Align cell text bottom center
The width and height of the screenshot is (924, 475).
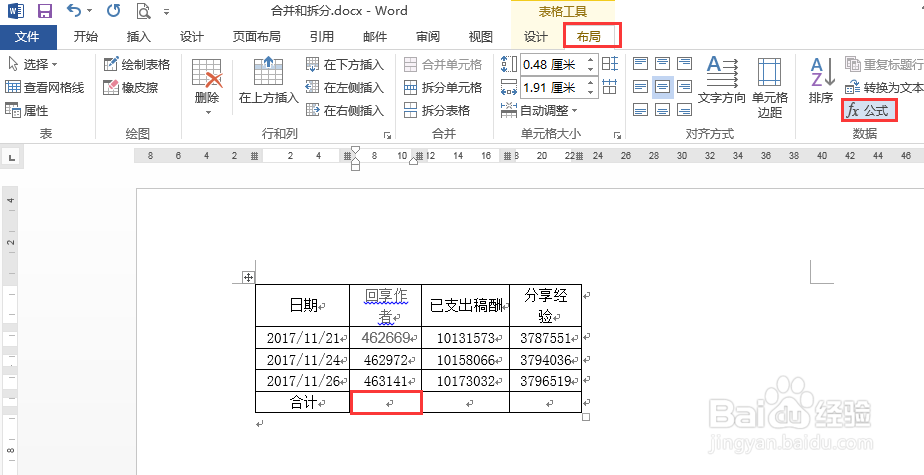(x=663, y=109)
